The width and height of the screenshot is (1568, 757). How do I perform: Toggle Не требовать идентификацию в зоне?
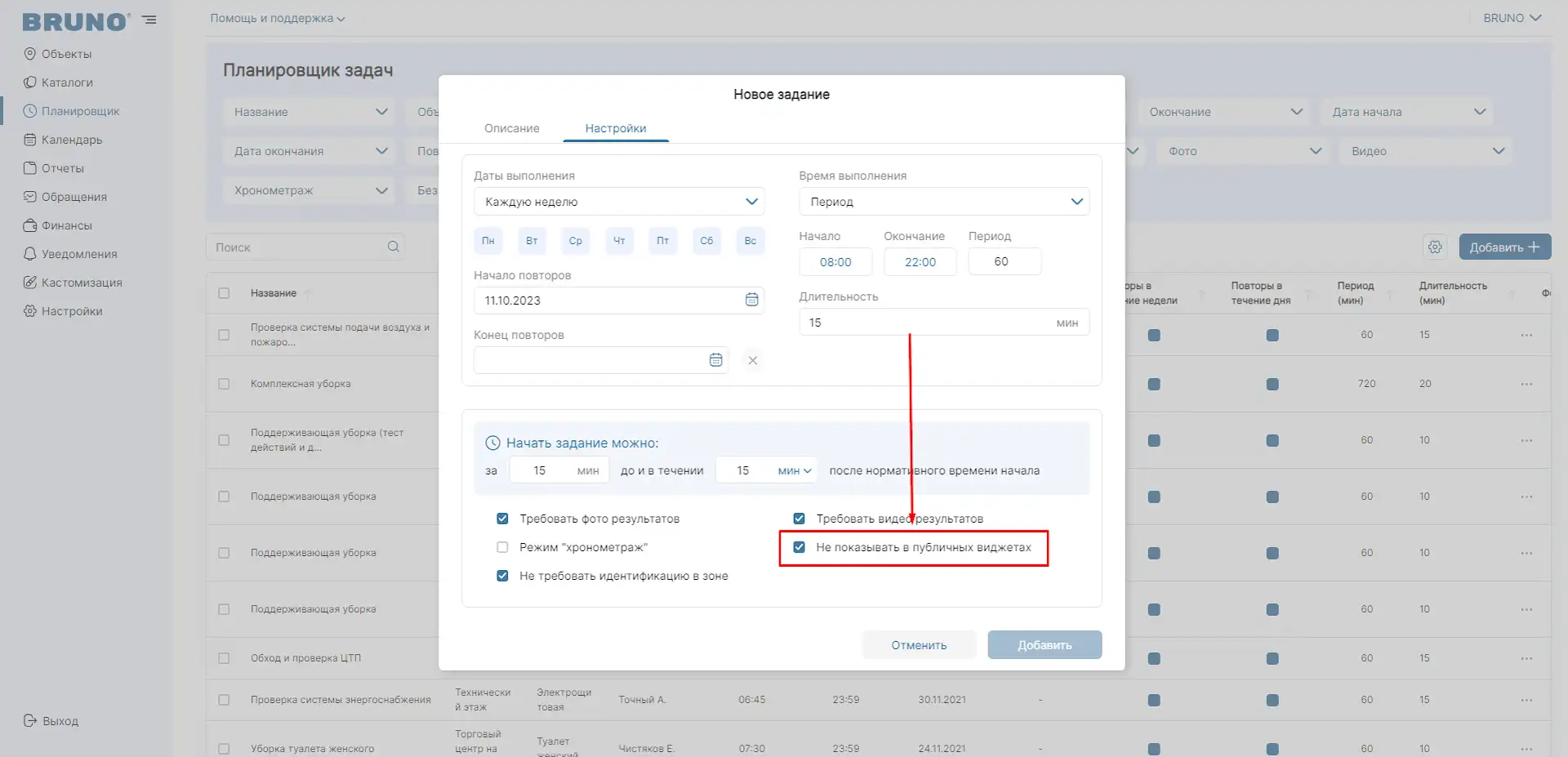502,576
